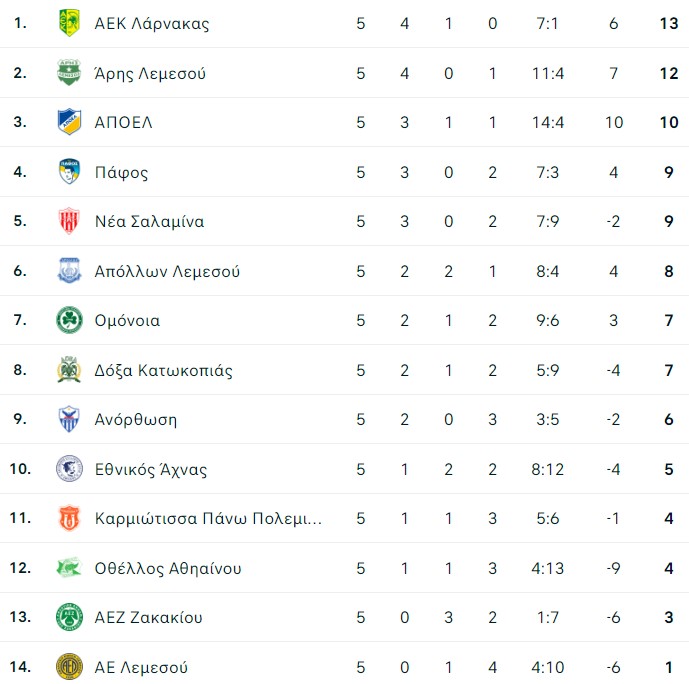Click the AEK Λάρνακας yellow-green crest
The image size is (689, 684).
pyautogui.click(x=69, y=23)
